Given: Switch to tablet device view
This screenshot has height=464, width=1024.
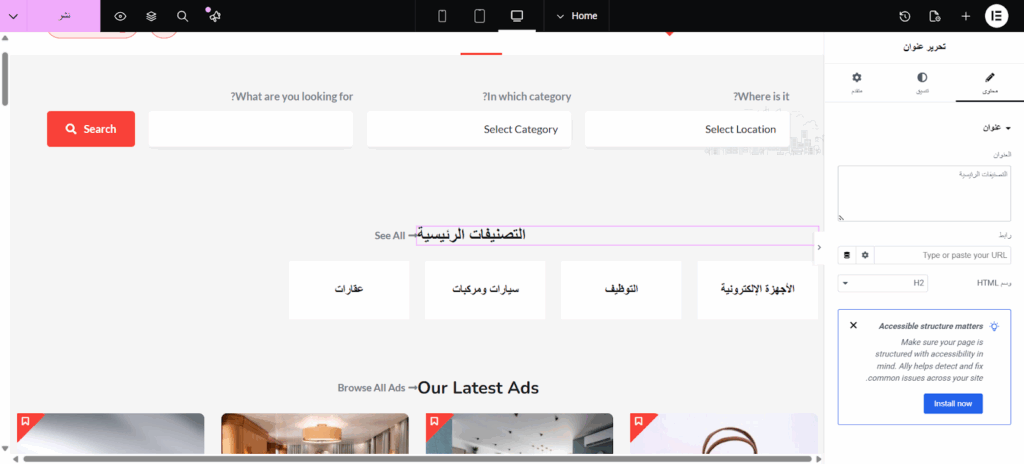Looking at the screenshot, I should pos(480,16).
